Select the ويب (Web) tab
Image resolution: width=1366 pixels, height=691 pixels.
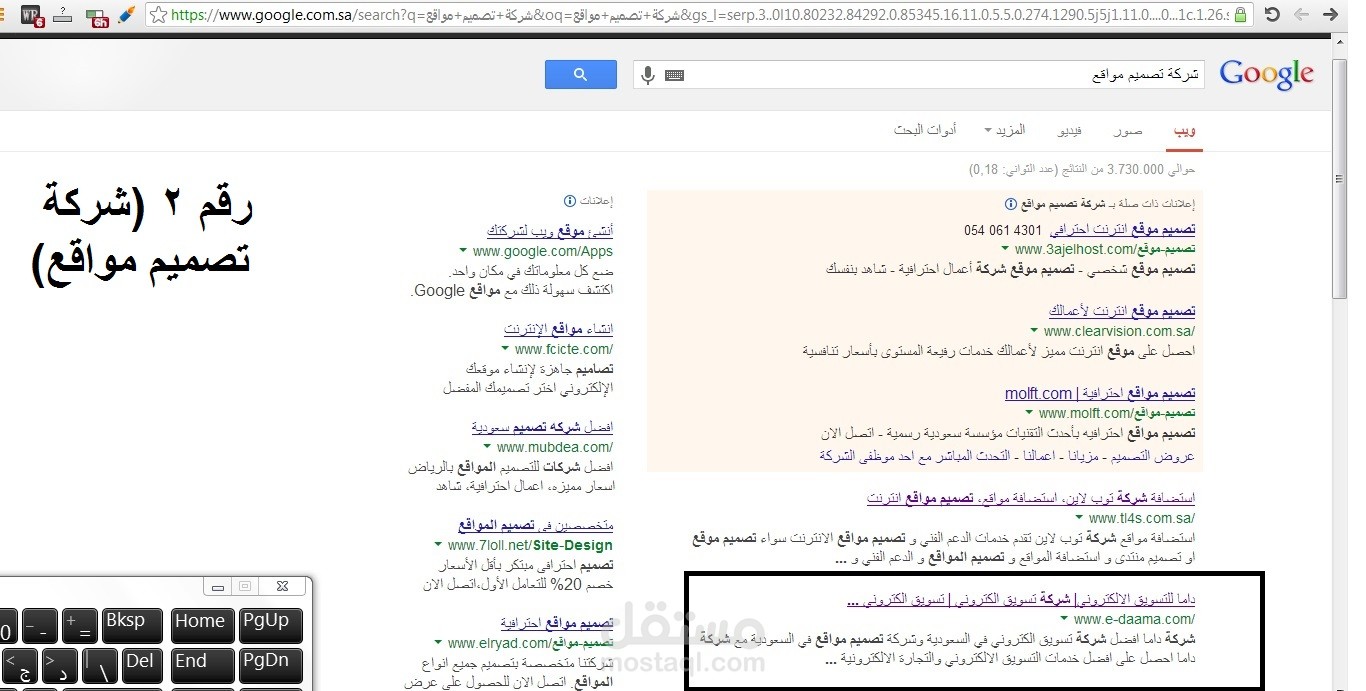coord(1185,131)
